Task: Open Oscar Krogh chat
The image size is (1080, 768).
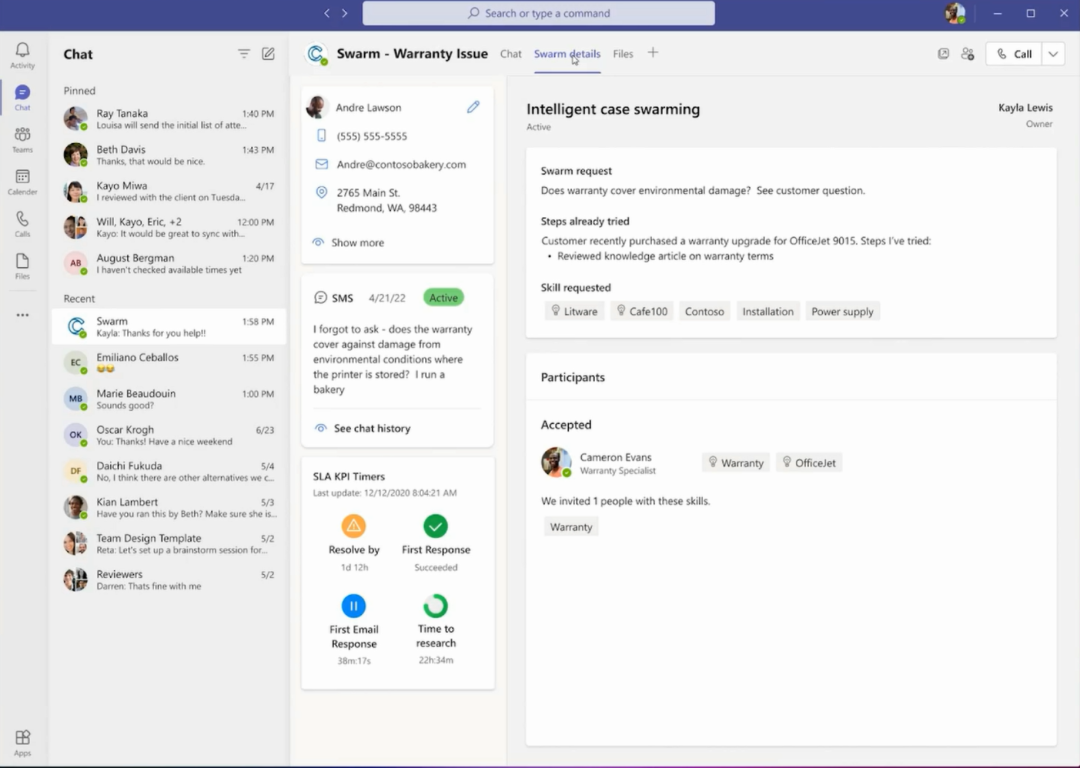Action: click(x=169, y=435)
